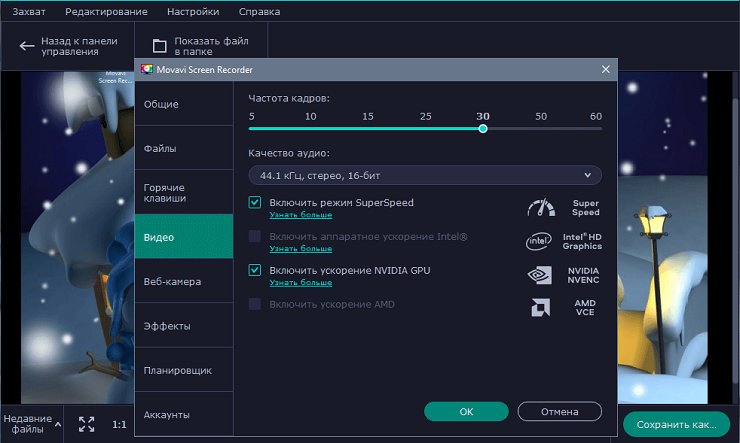The width and height of the screenshot is (740, 443).
Task: Switch to the Веб-камера tab
Action: 172,282
